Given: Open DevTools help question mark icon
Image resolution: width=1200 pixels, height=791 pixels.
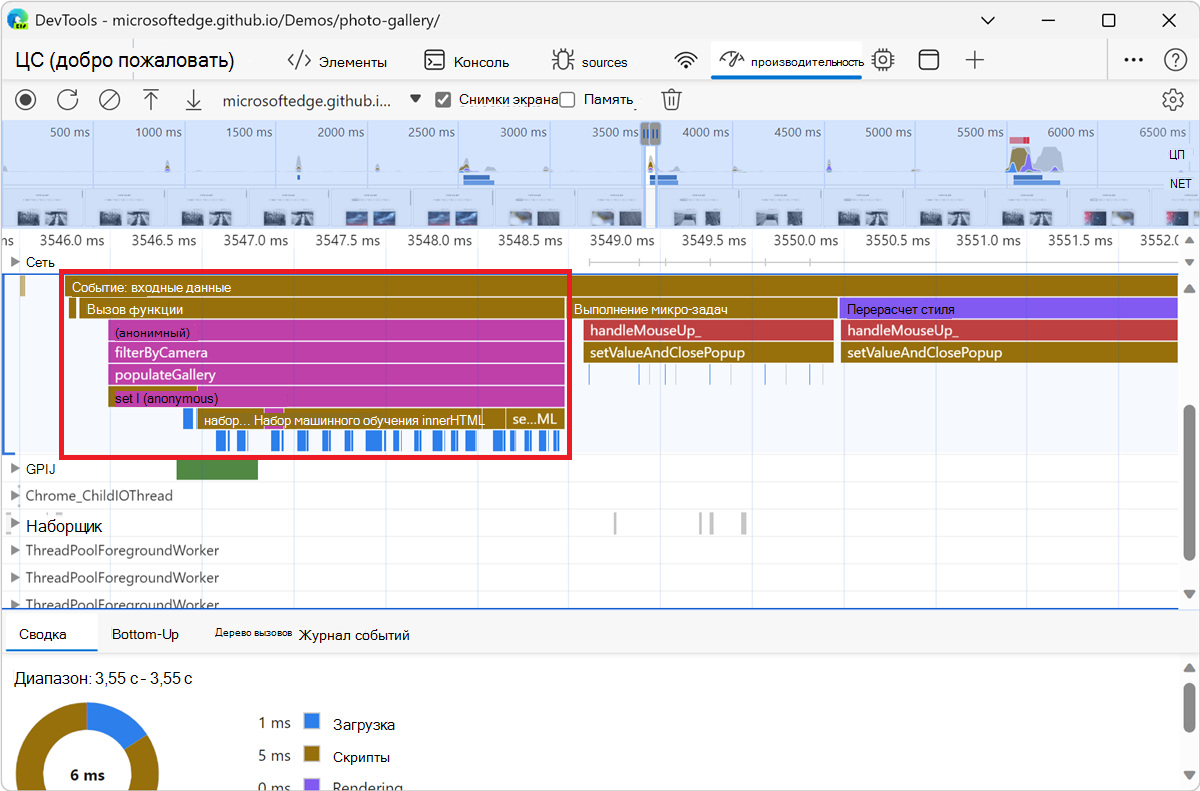Looking at the screenshot, I should click(1176, 60).
